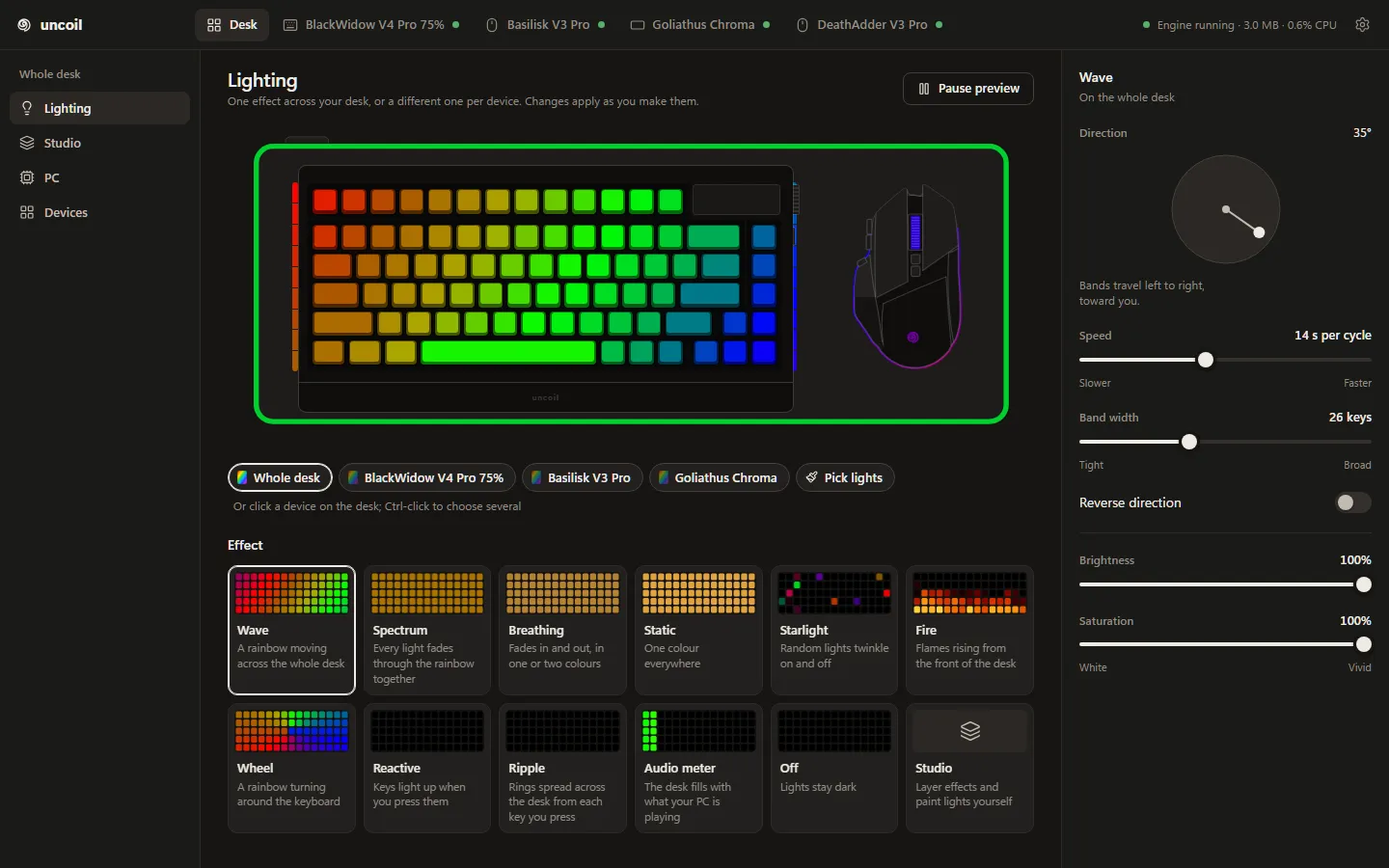Choose the Goliathus Chroma scope chip
This screenshot has height=868, width=1389.
point(720,477)
